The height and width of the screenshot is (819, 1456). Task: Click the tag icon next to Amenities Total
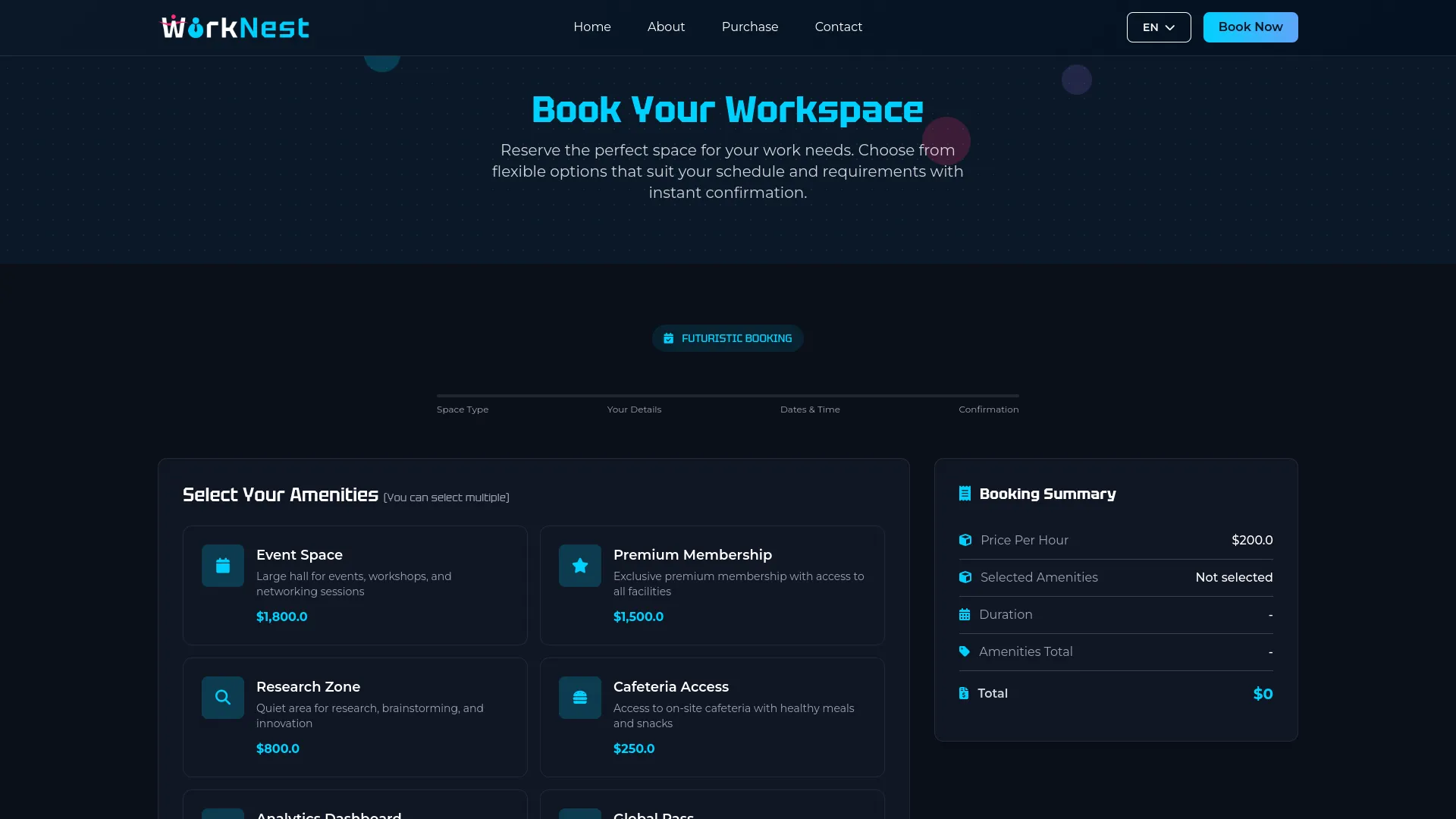coord(964,651)
